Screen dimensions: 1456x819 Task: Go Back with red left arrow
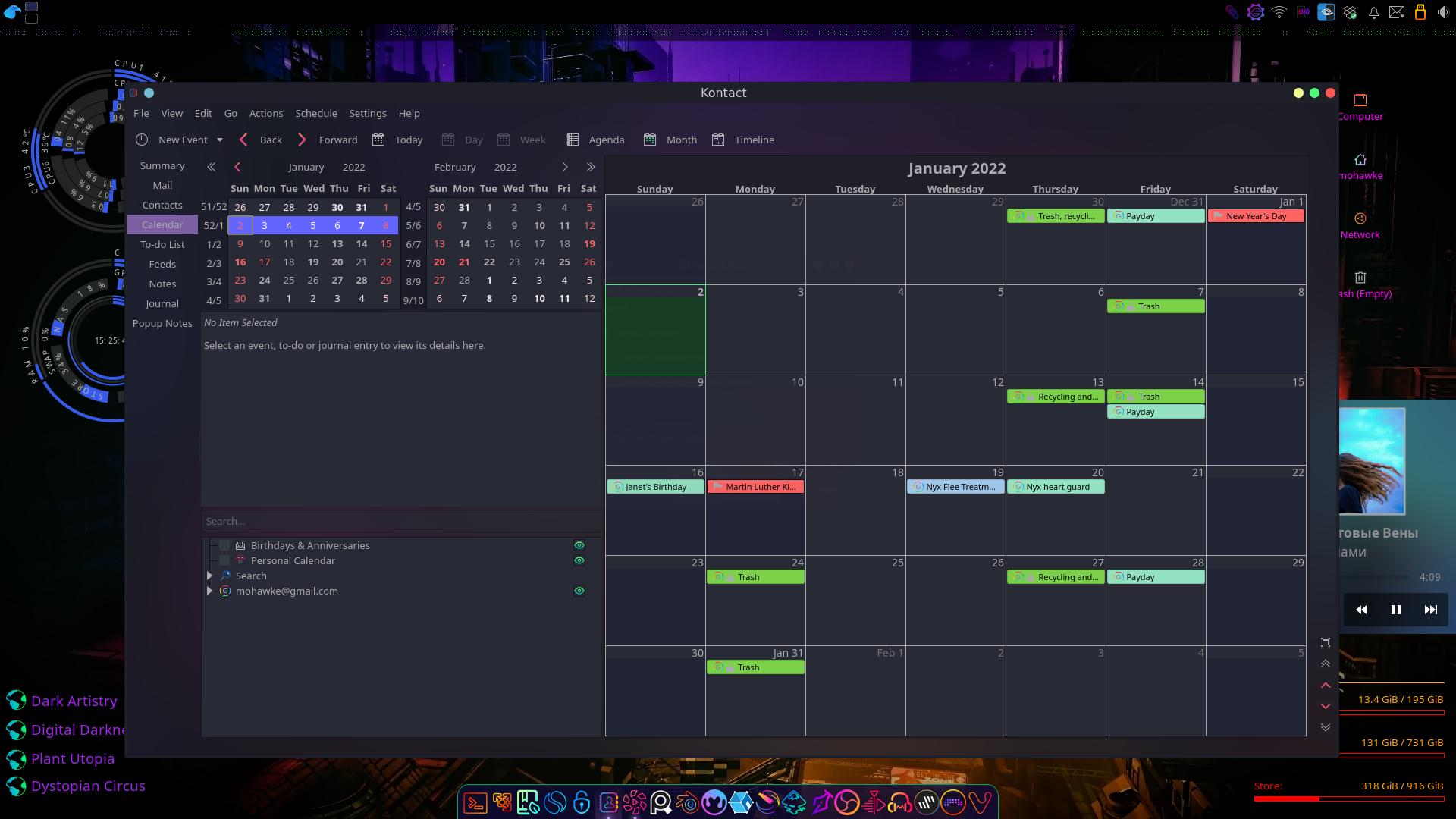point(243,140)
